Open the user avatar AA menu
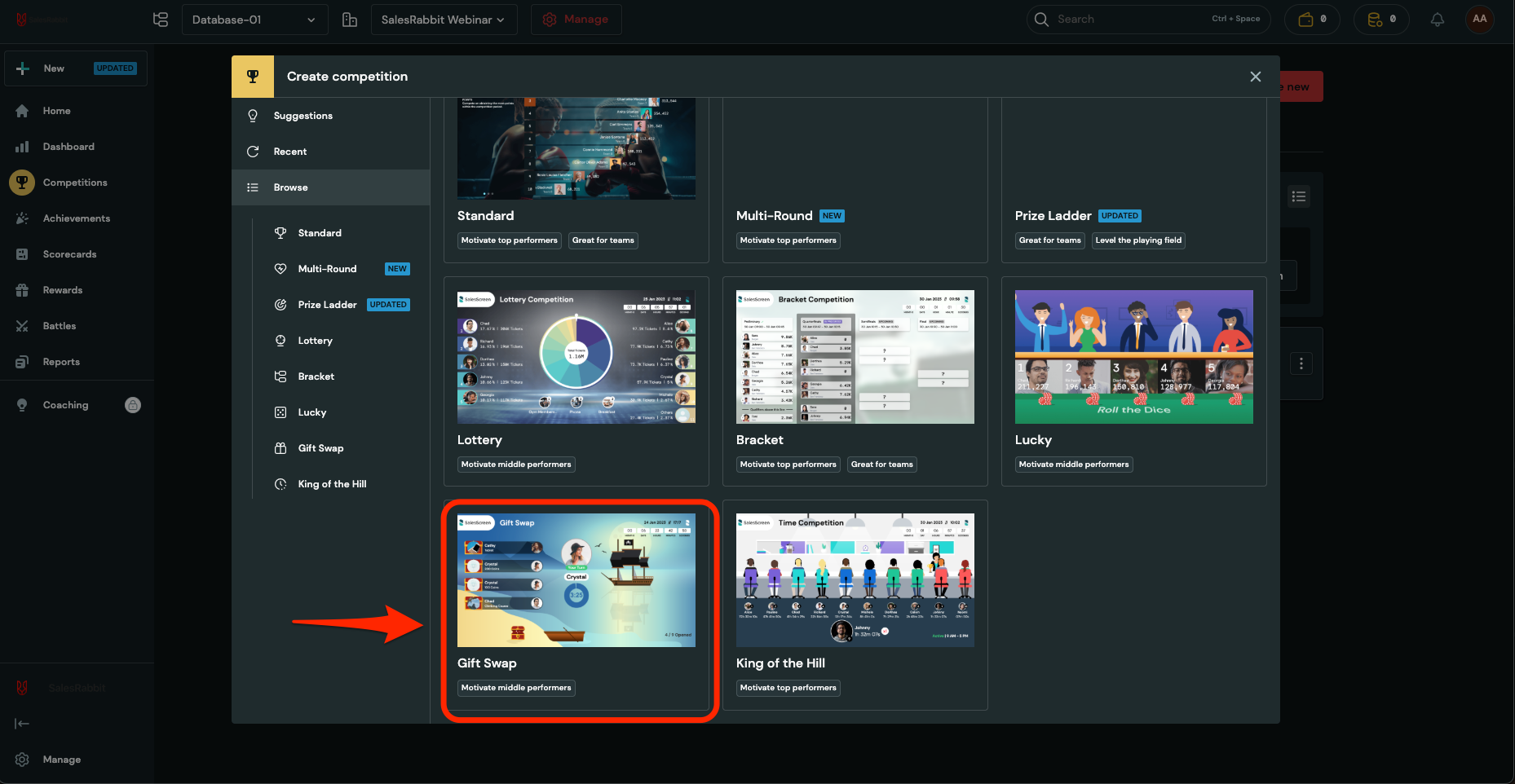This screenshot has height=784, width=1515. (x=1479, y=19)
